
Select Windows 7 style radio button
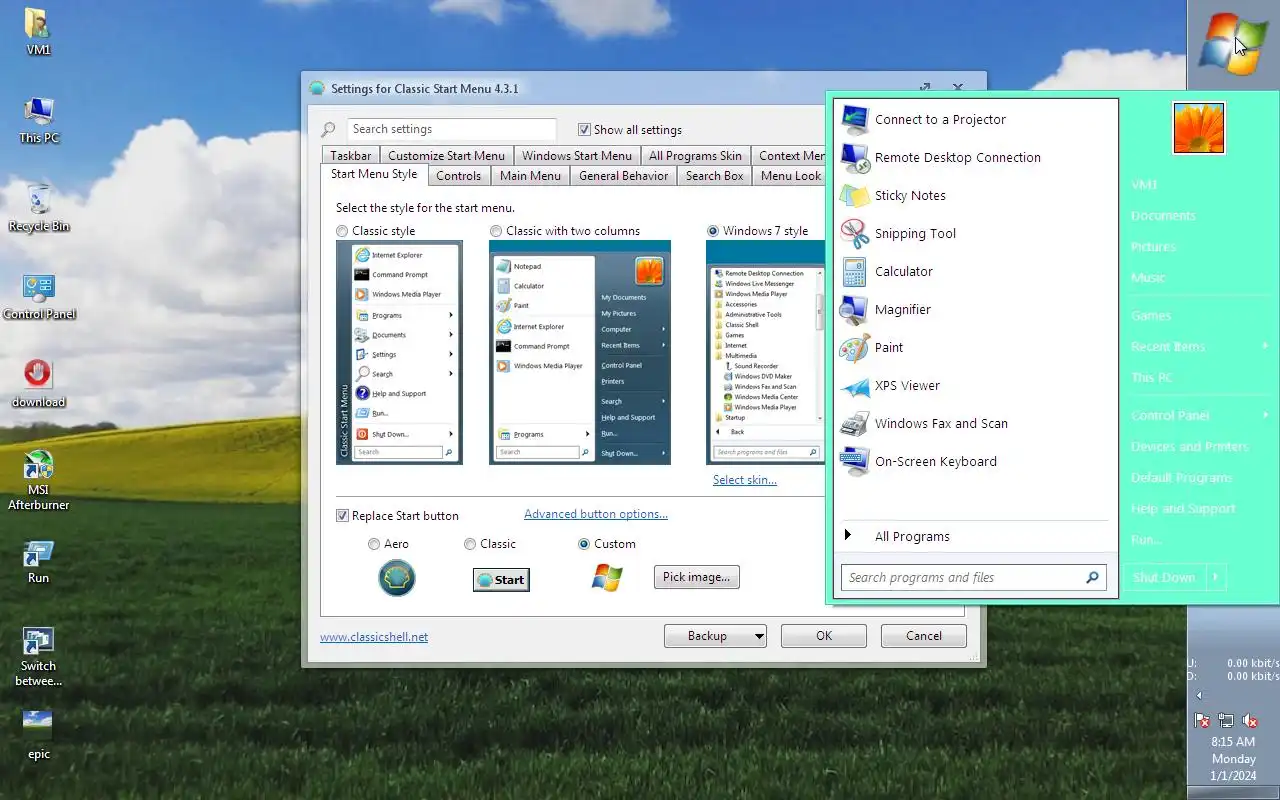click(713, 231)
